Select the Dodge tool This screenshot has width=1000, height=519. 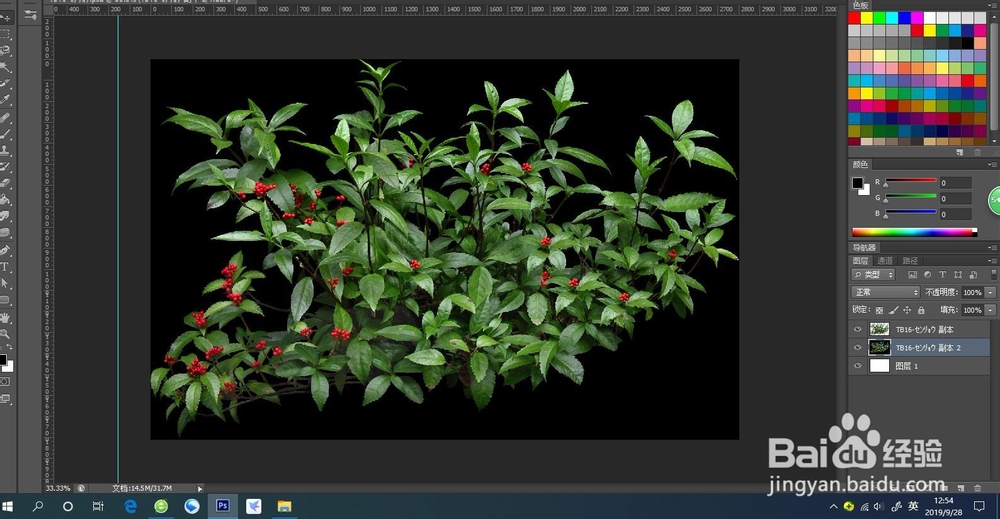pos(5,233)
